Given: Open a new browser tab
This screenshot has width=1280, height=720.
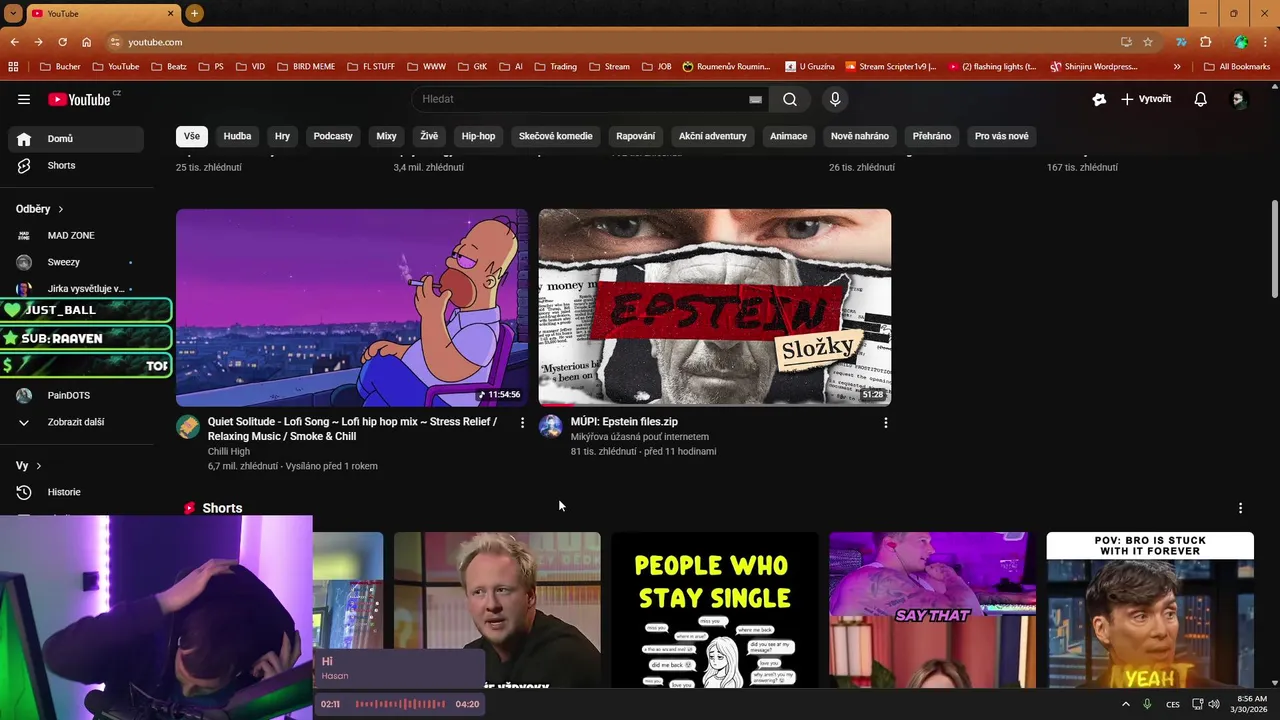Looking at the screenshot, I should (x=194, y=13).
